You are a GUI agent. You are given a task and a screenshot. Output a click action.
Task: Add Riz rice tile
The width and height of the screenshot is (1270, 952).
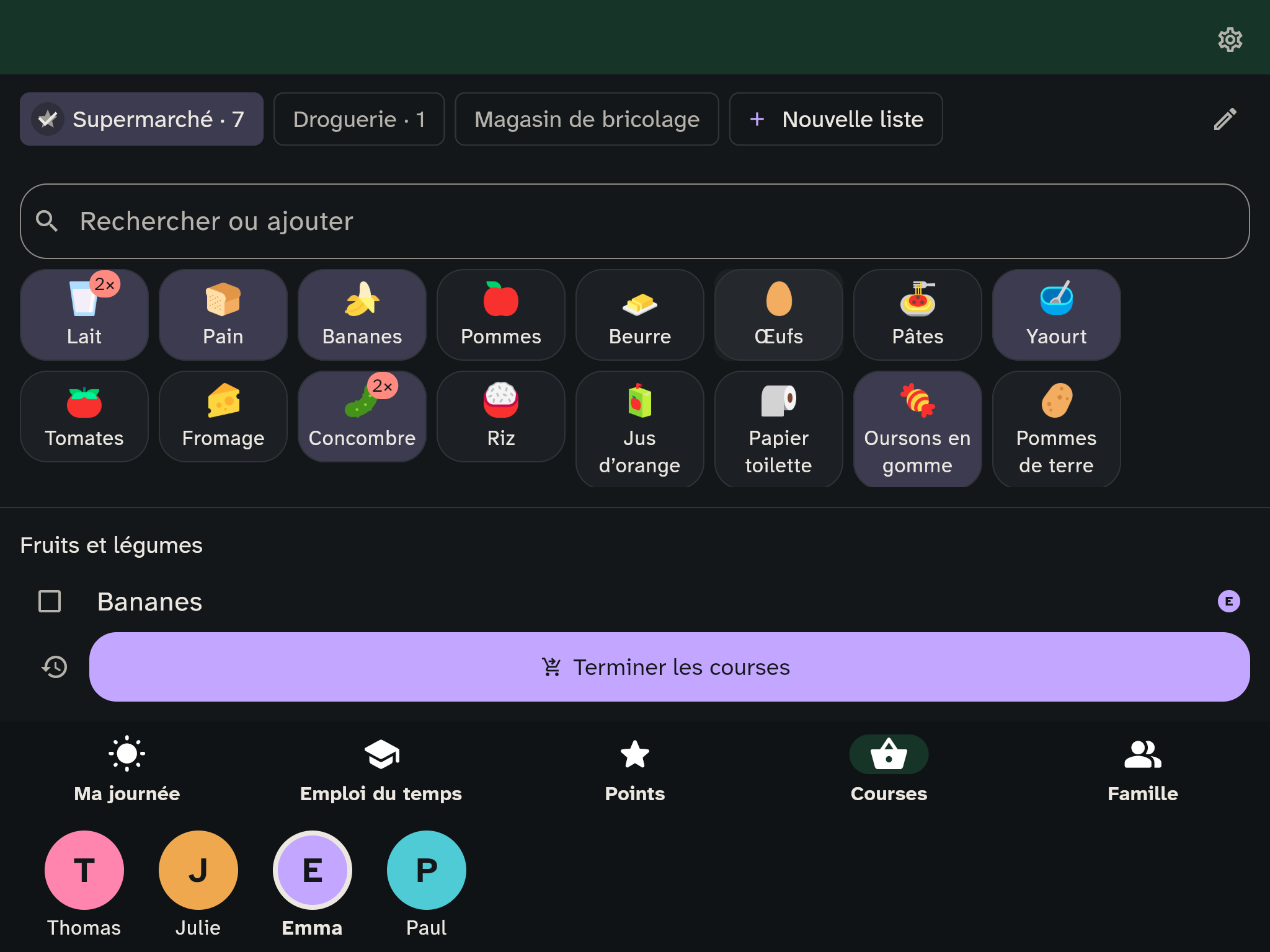point(501,416)
